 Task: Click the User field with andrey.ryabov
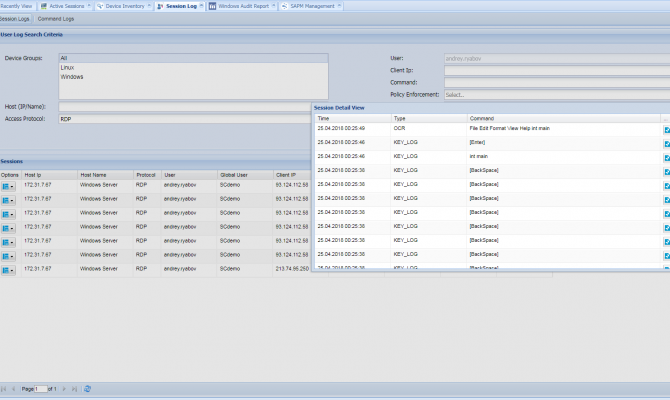pyautogui.click(x=557, y=59)
